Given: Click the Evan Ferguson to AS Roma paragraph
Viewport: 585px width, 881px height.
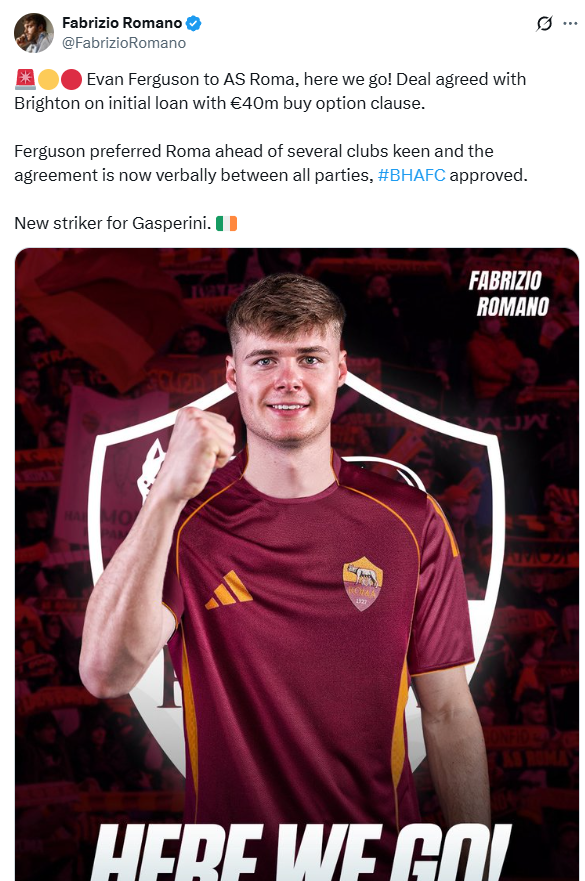Looking at the screenshot, I should 270,91.
